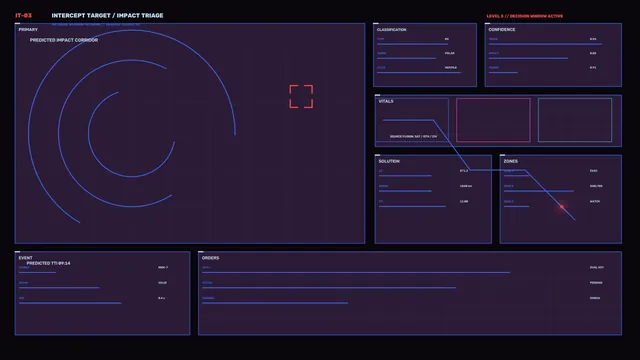Click the 'VALID' value in Event panel
The width and height of the screenshot is (640, 360).
click(x=162, y=282)
